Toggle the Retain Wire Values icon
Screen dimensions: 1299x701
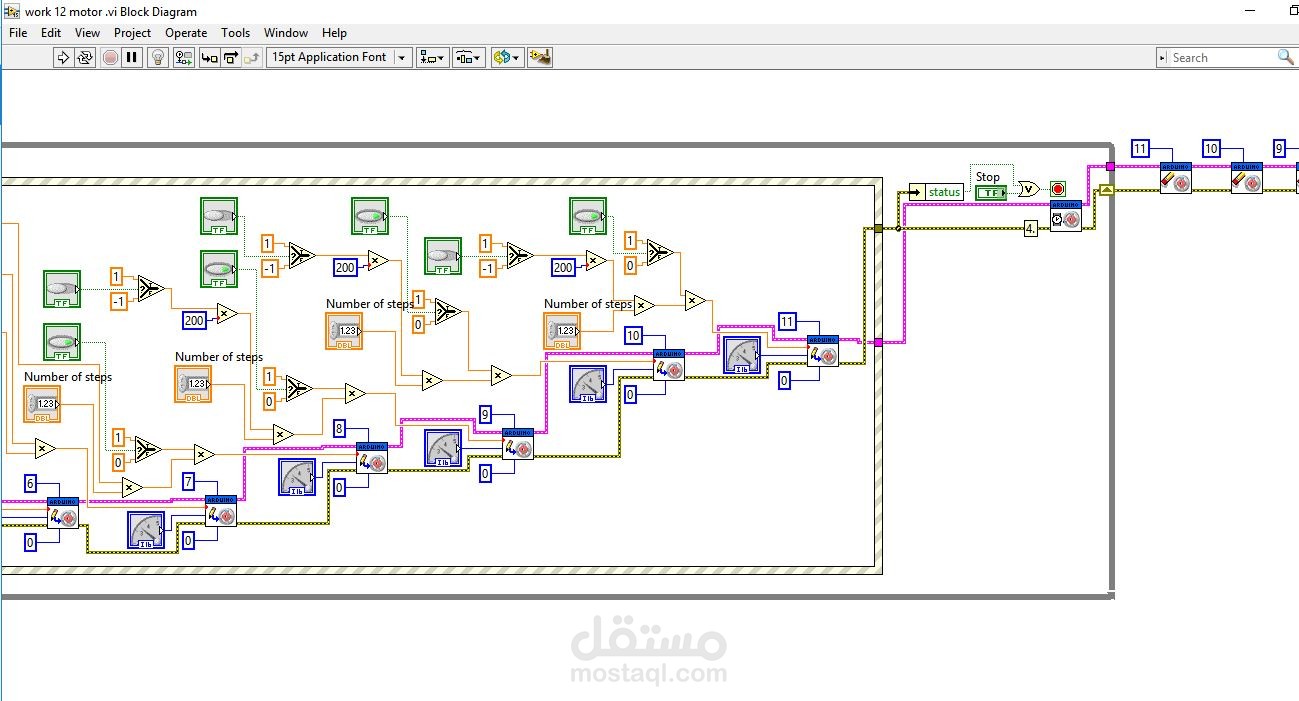tap(183, 58)
